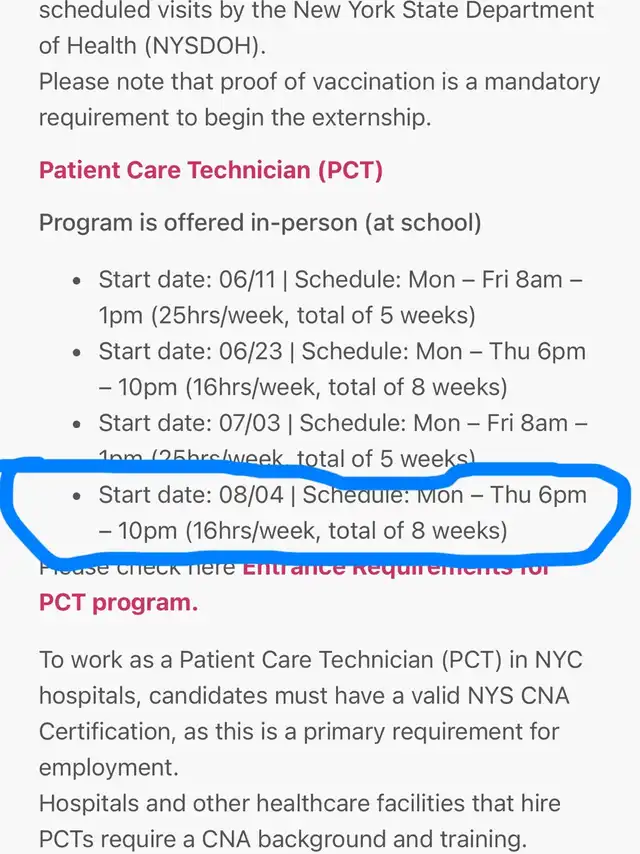Select the circled 'Start date: 08/04' schedule line
Viewport: 640px width, 854px height.
point(343,513)
